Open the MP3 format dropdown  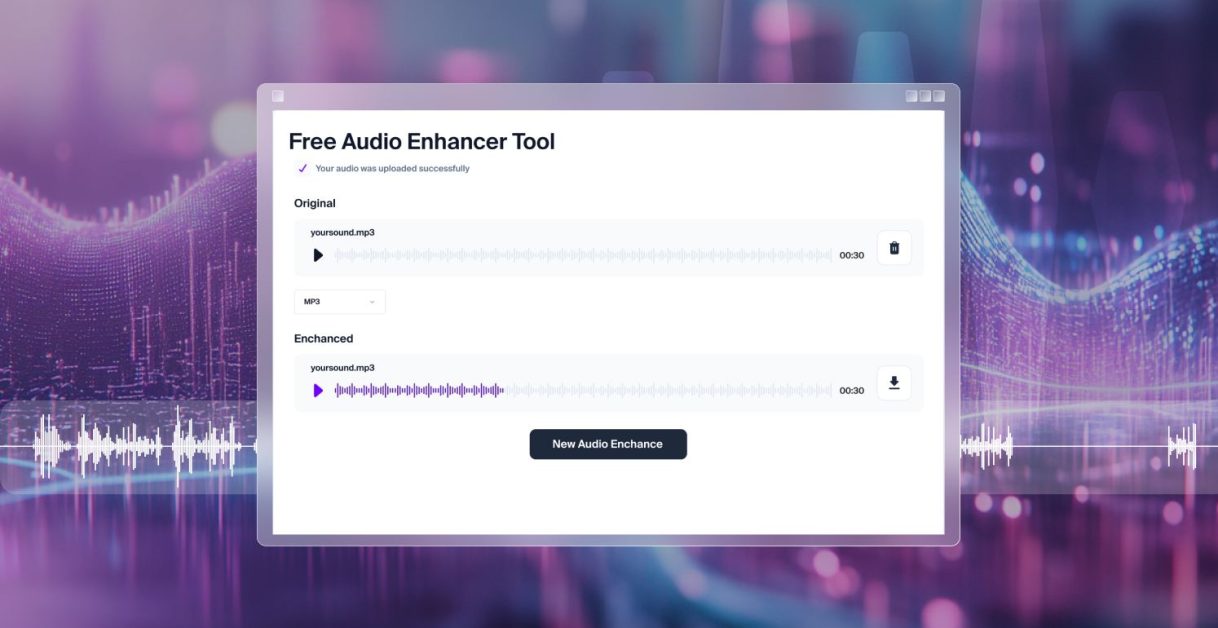pyautogui.click(x=339, y=302)
